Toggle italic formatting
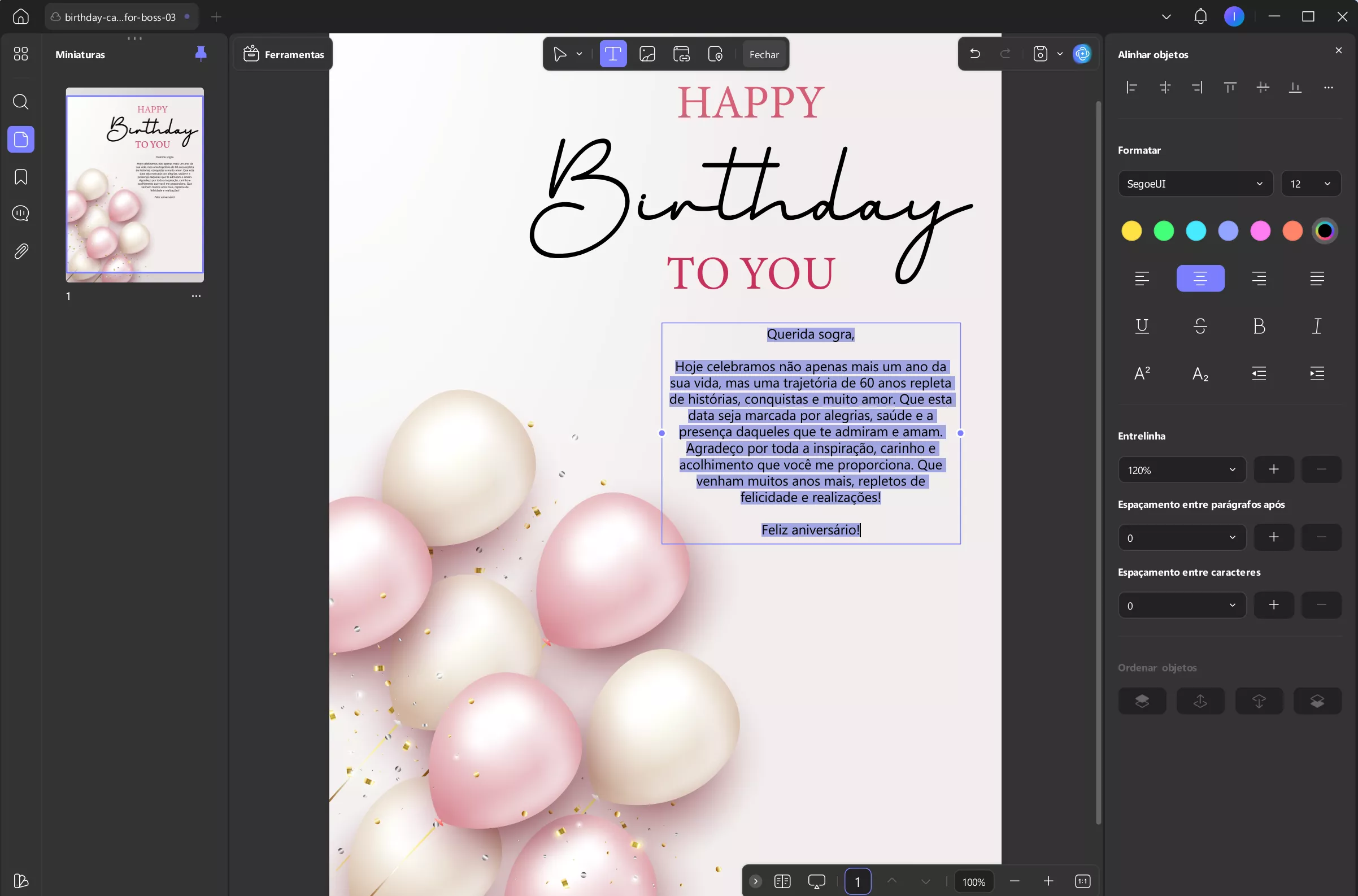 click(x=1317, y=326)
